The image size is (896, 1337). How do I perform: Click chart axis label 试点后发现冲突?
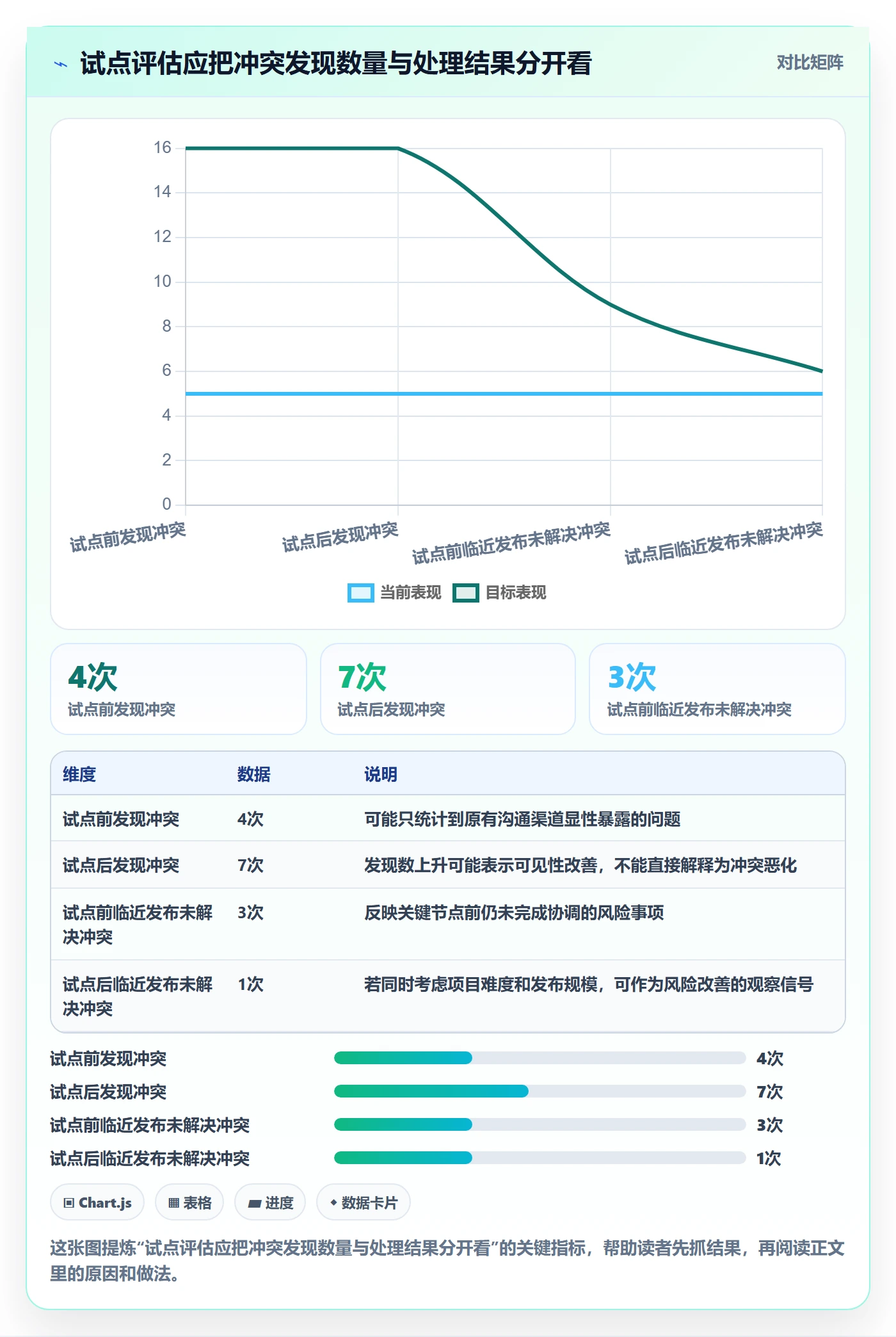(x=340, y=537)
